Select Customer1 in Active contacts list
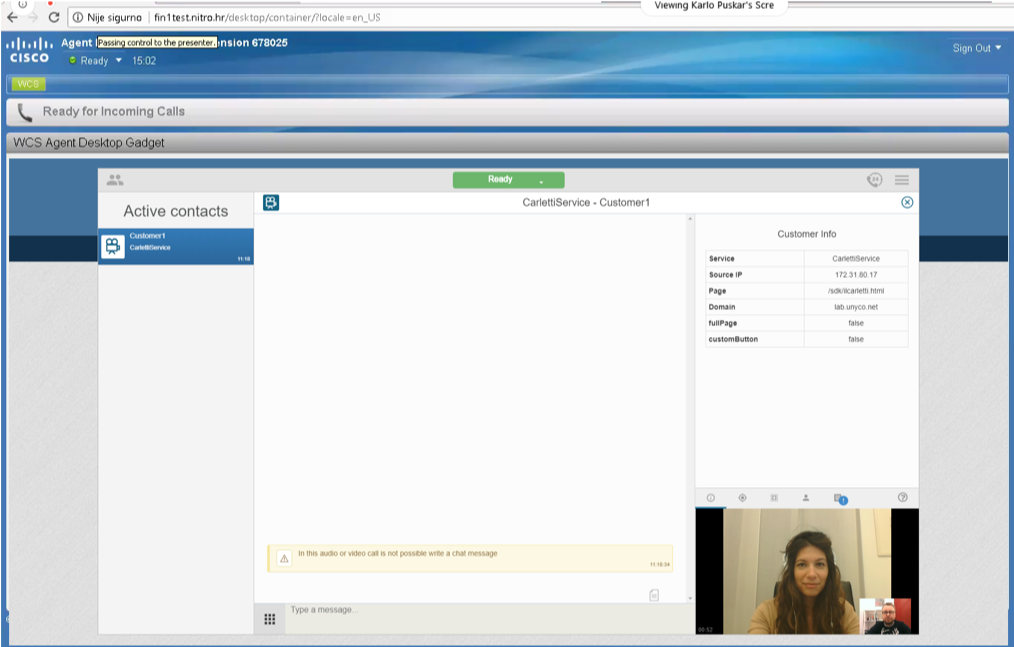 176,245
